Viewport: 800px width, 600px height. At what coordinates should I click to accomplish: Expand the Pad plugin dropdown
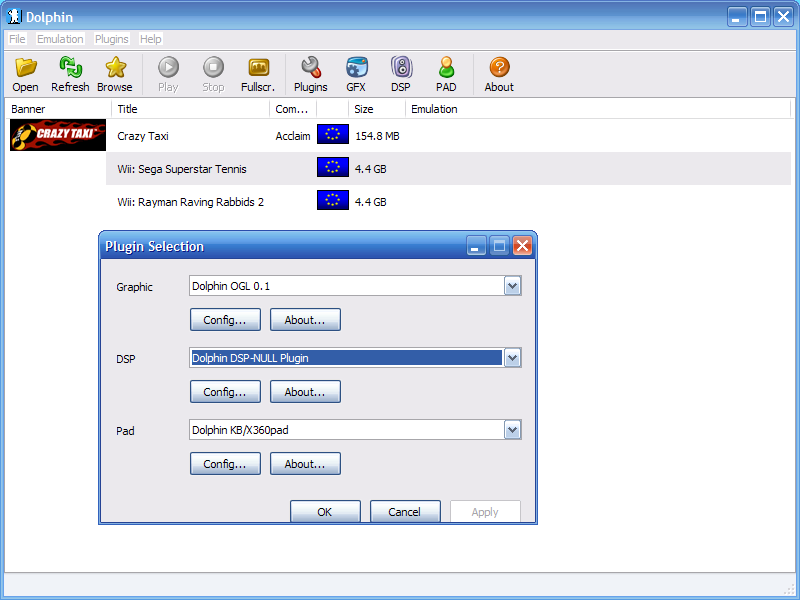512,430
